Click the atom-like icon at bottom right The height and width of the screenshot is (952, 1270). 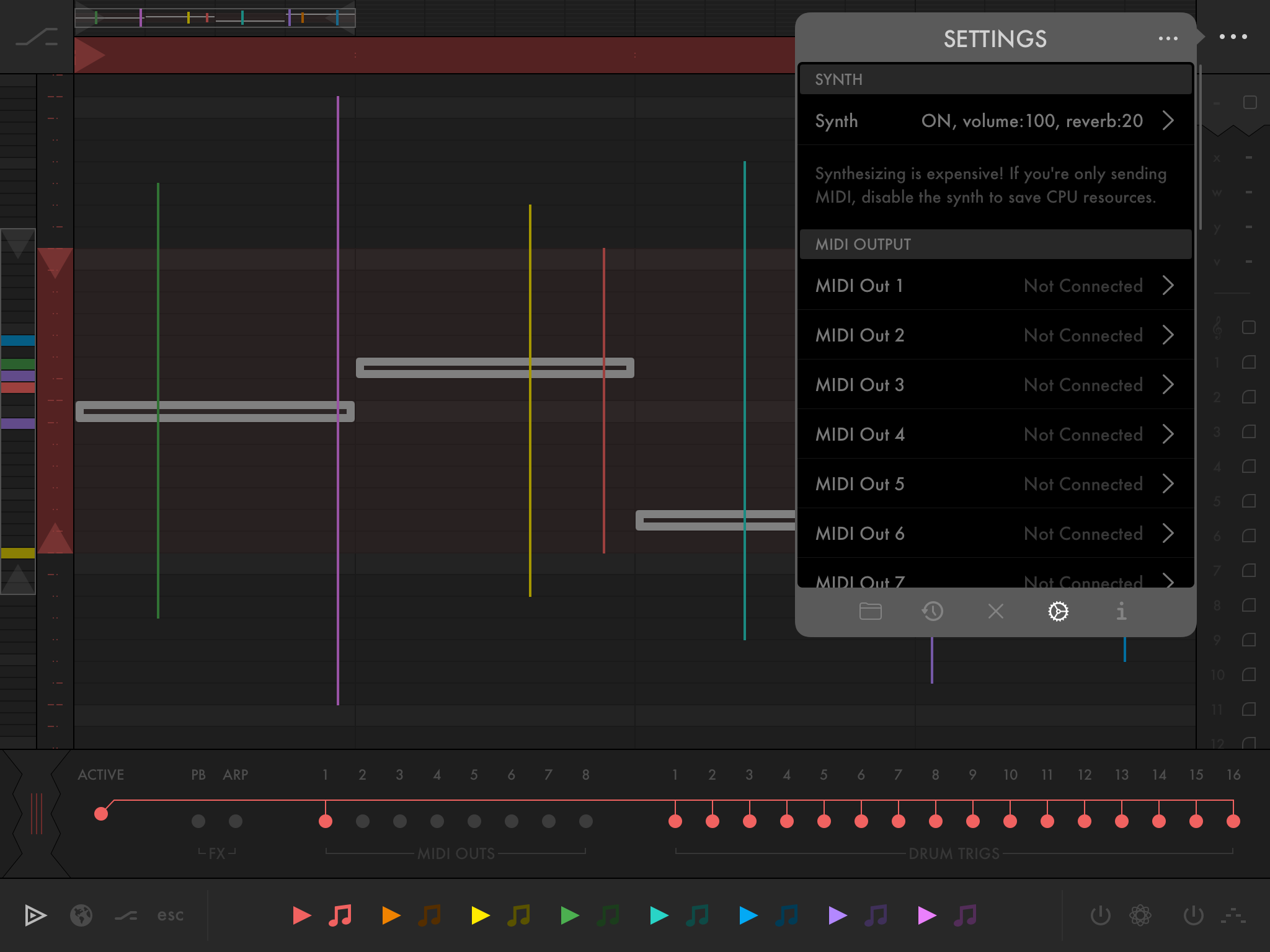[x=1140, y=915]
